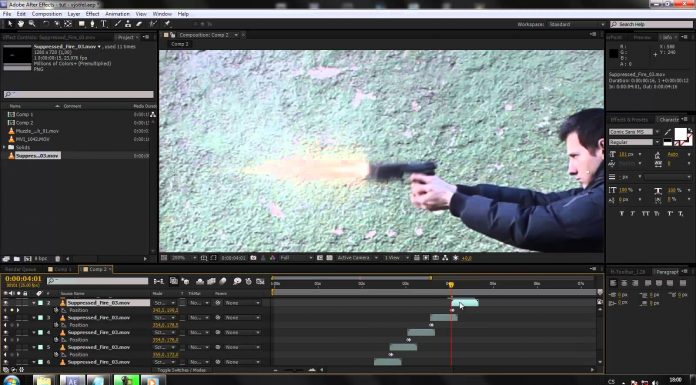696x385 pixels.
Task: Expand the Solids folder in Project panel
Action: pyautogui.click(x=4, y=147)
